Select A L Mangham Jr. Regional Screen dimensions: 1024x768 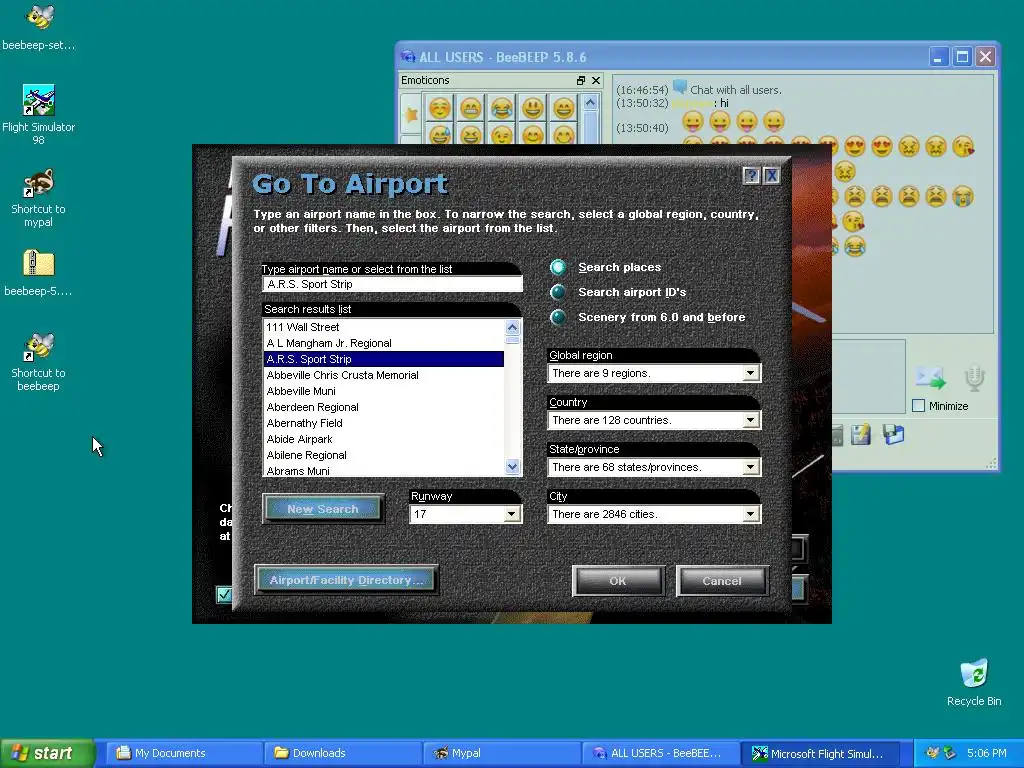point(384,343)
